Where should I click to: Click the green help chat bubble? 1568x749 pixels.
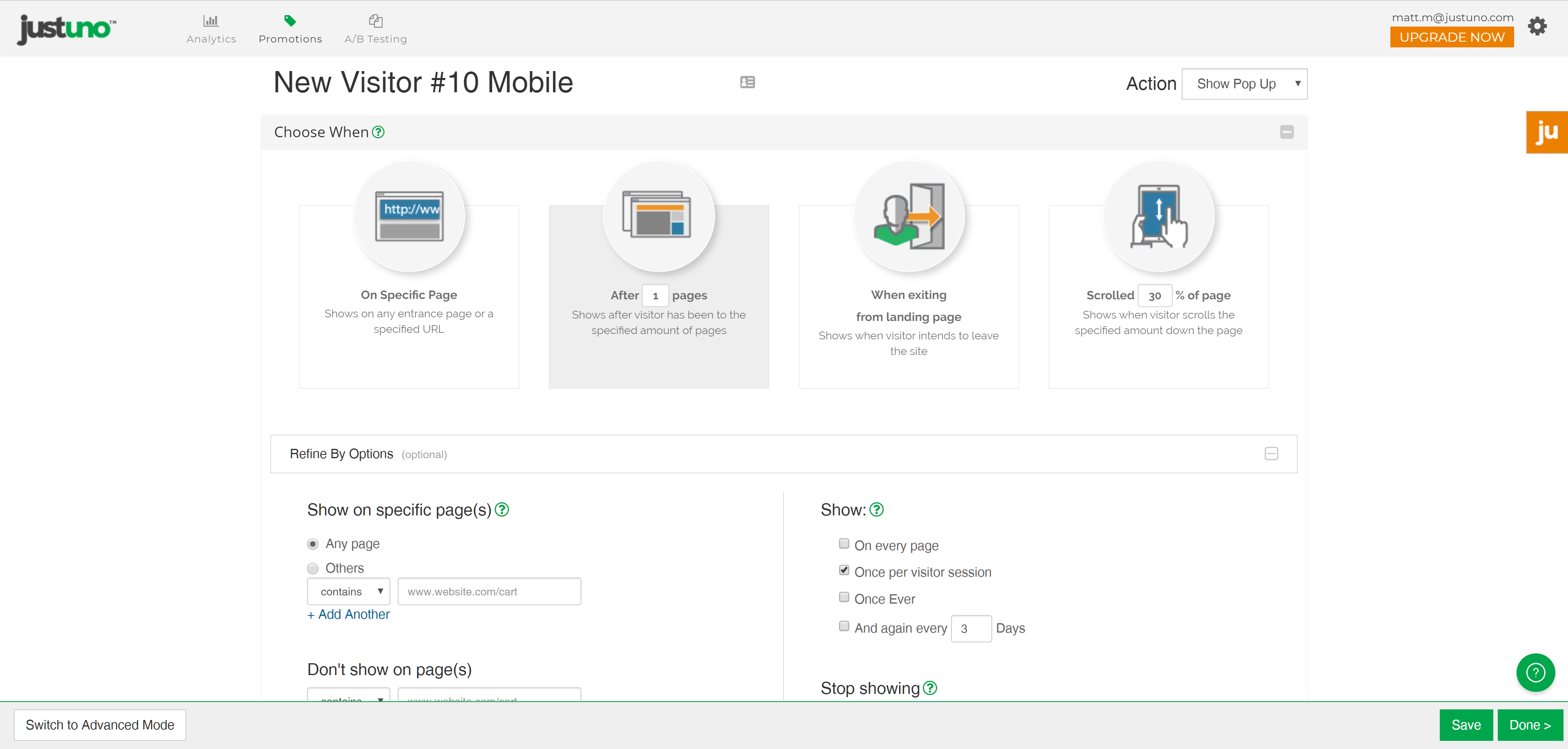1535,672
